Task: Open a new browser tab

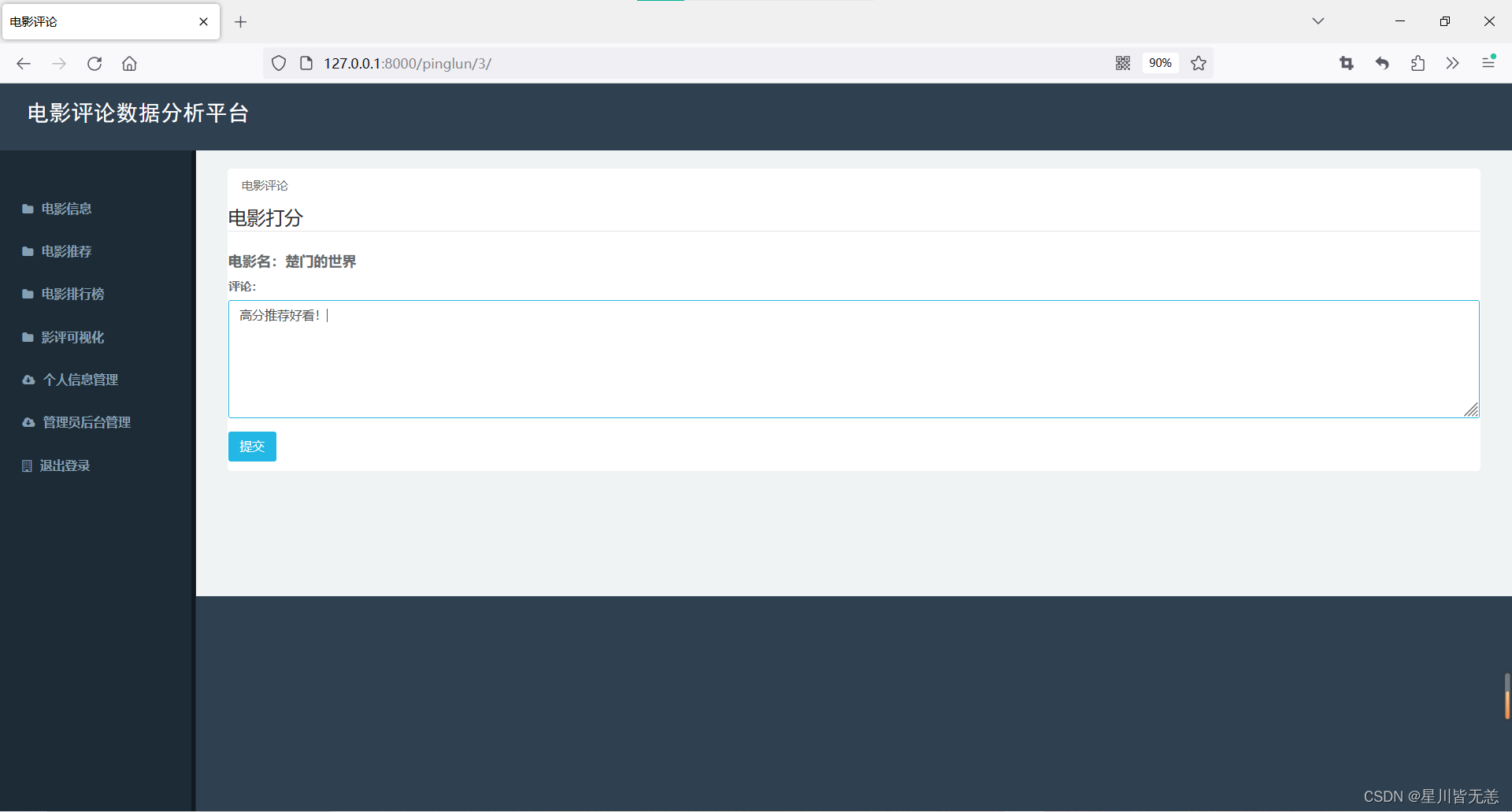Action: coord(241,22)
